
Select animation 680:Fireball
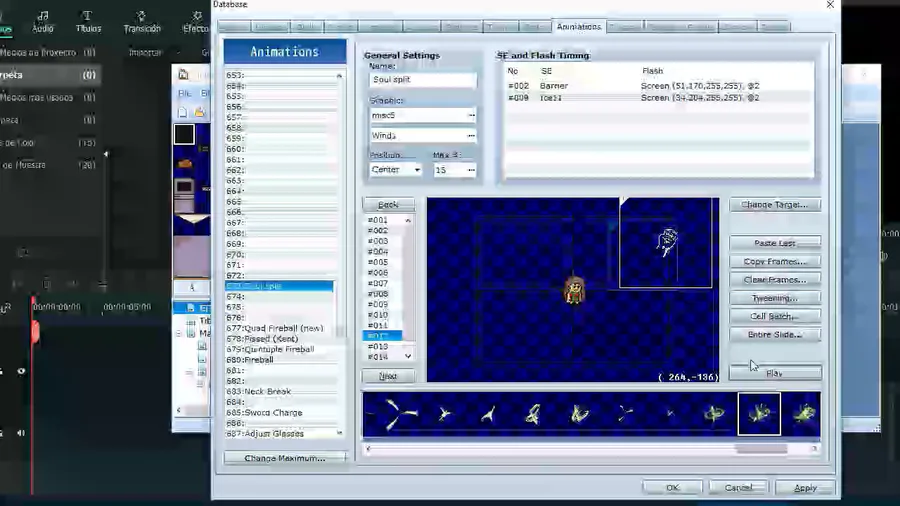(x=279, y=360)
